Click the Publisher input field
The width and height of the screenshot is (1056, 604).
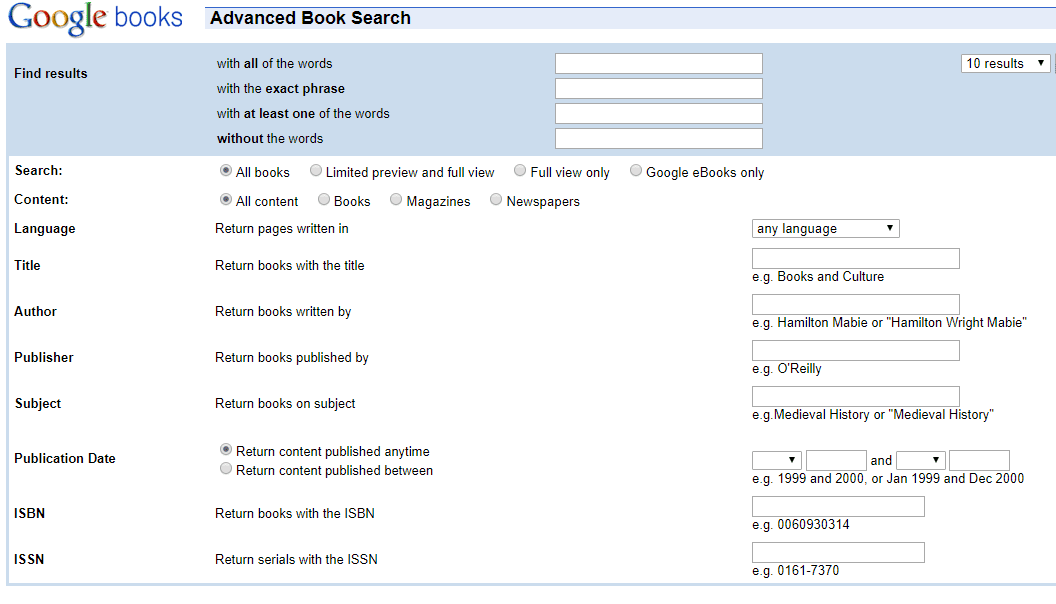(x=855, y=350)
